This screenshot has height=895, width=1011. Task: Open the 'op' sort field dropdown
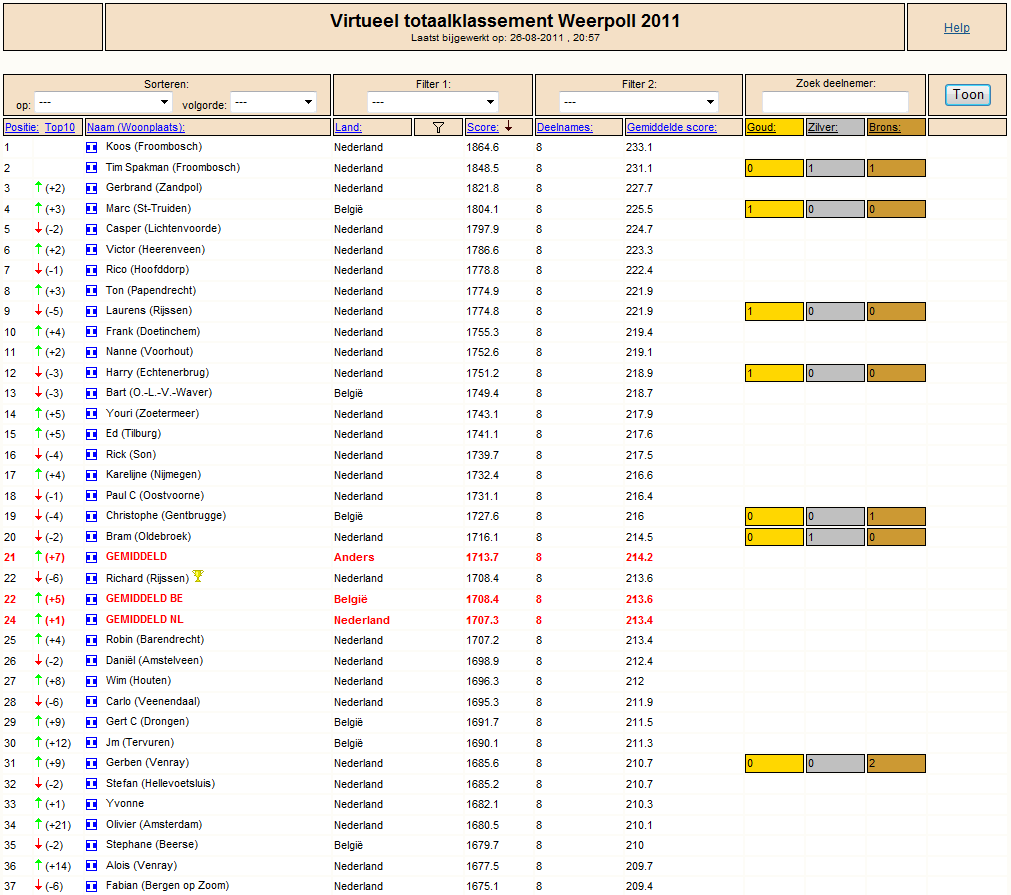click(103, 102)
